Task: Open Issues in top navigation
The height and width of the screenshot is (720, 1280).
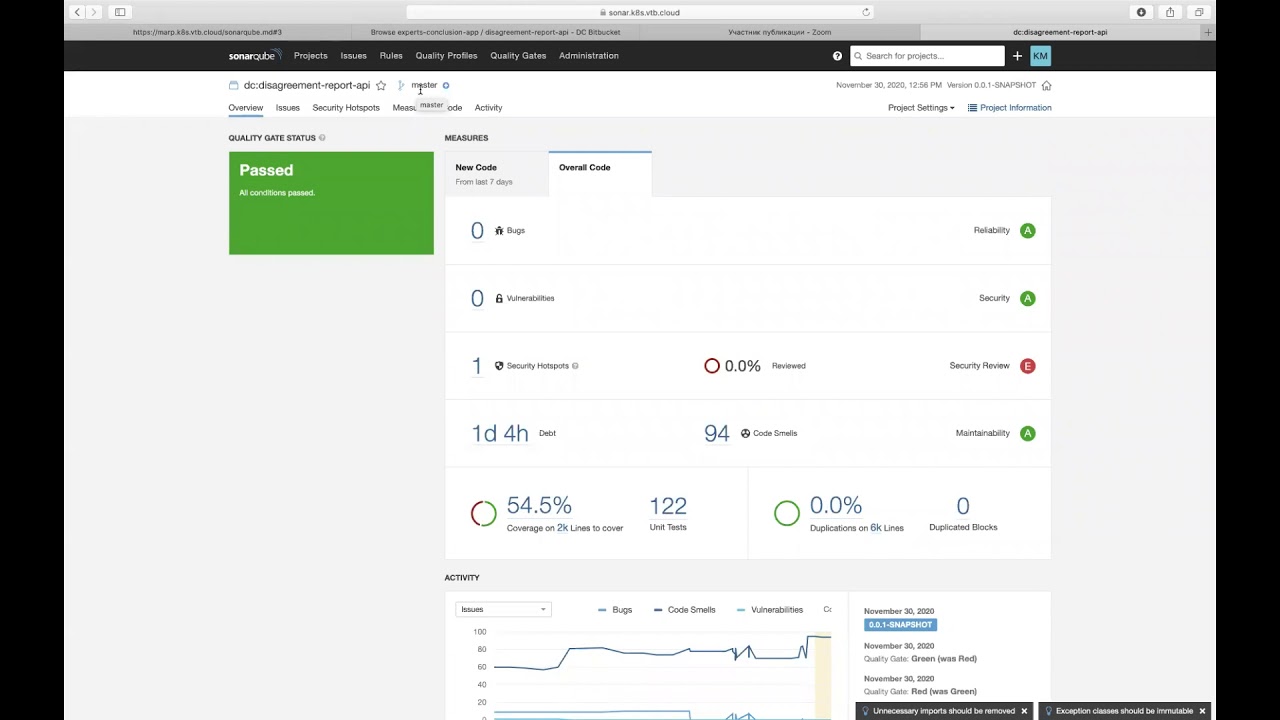Action: click(x=353, y=56)
